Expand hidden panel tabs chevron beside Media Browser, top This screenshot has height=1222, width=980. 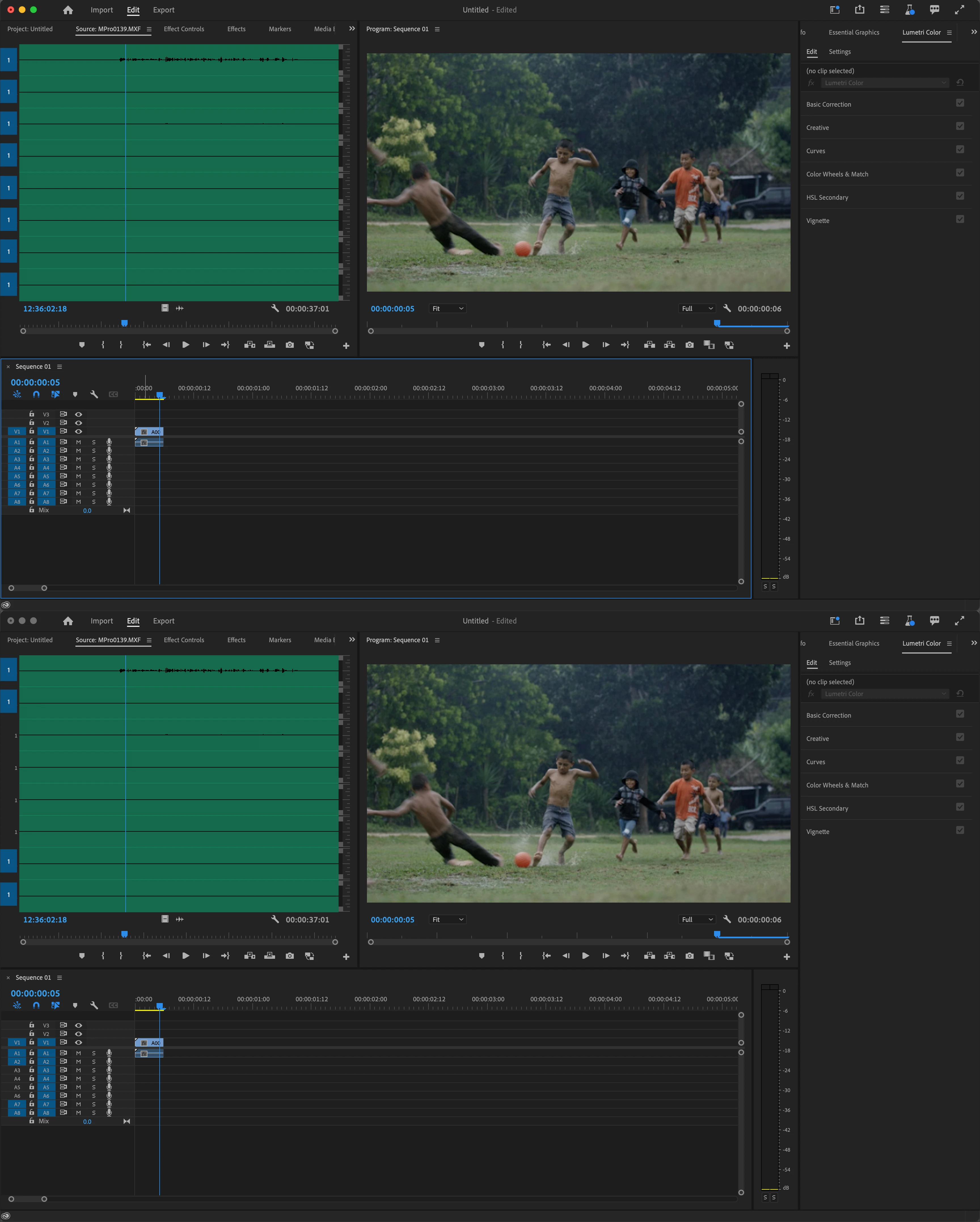click(352, 28)
